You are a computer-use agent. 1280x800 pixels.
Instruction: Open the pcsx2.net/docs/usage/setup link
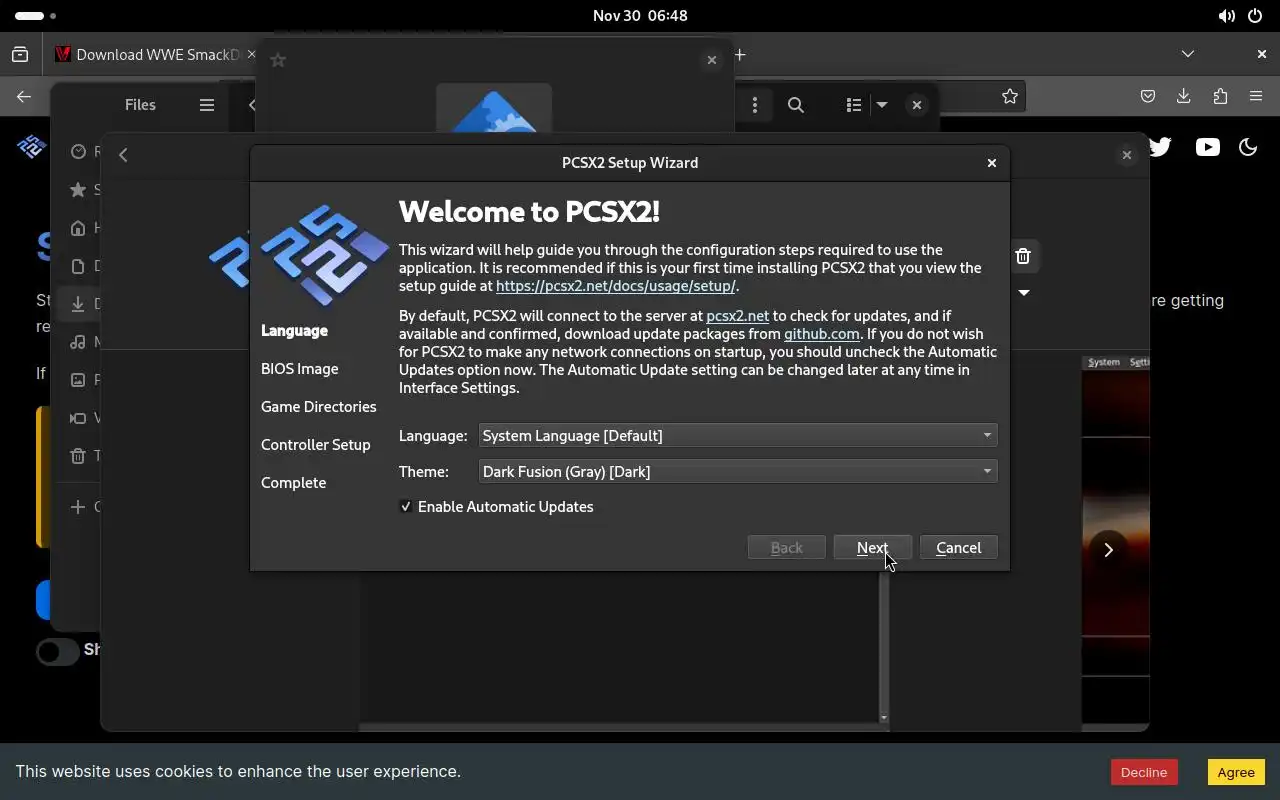(x=616, y=286)
